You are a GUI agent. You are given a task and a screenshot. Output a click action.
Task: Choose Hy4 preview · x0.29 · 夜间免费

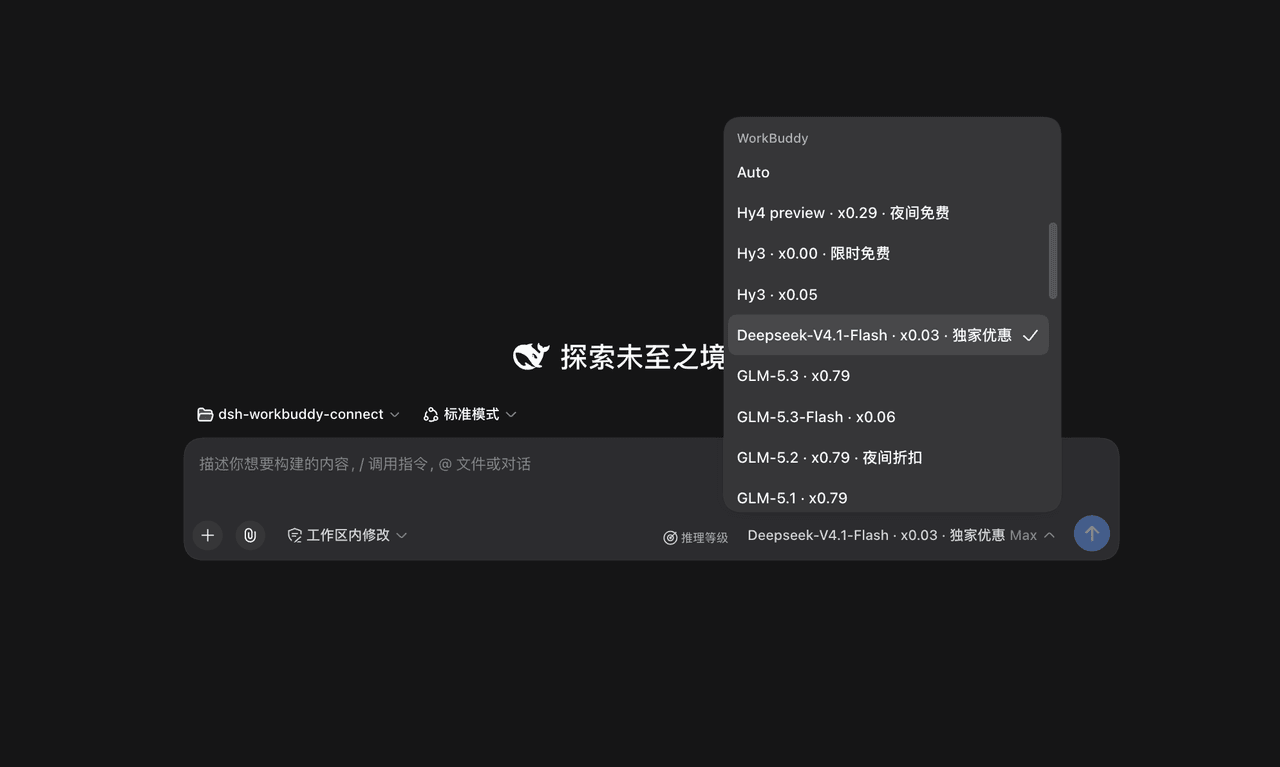888,213
